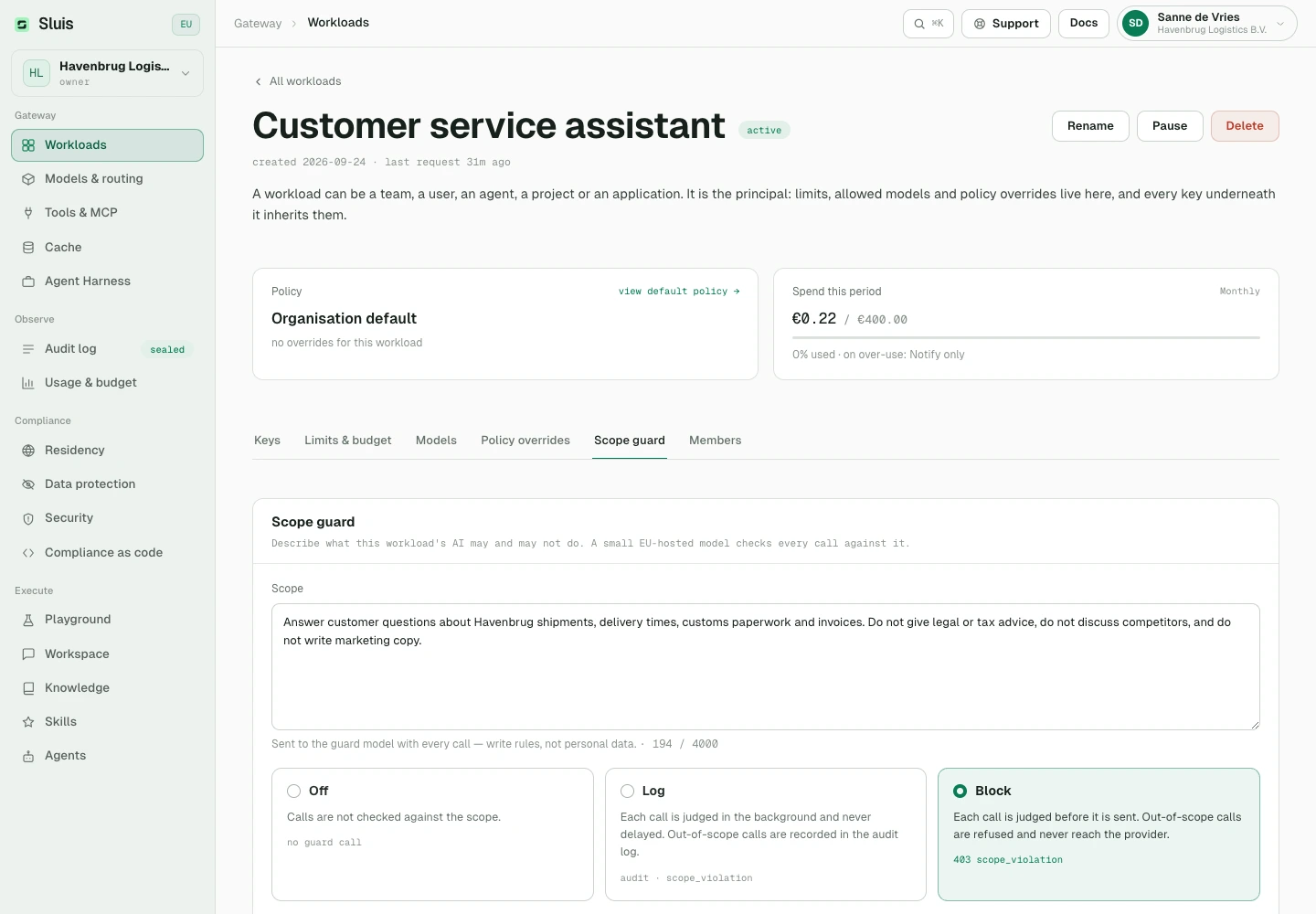Image resolution: width=1316 pixels, height=914 pixels.
Task: Switch to the Members tab
Action: coord(716,441)
